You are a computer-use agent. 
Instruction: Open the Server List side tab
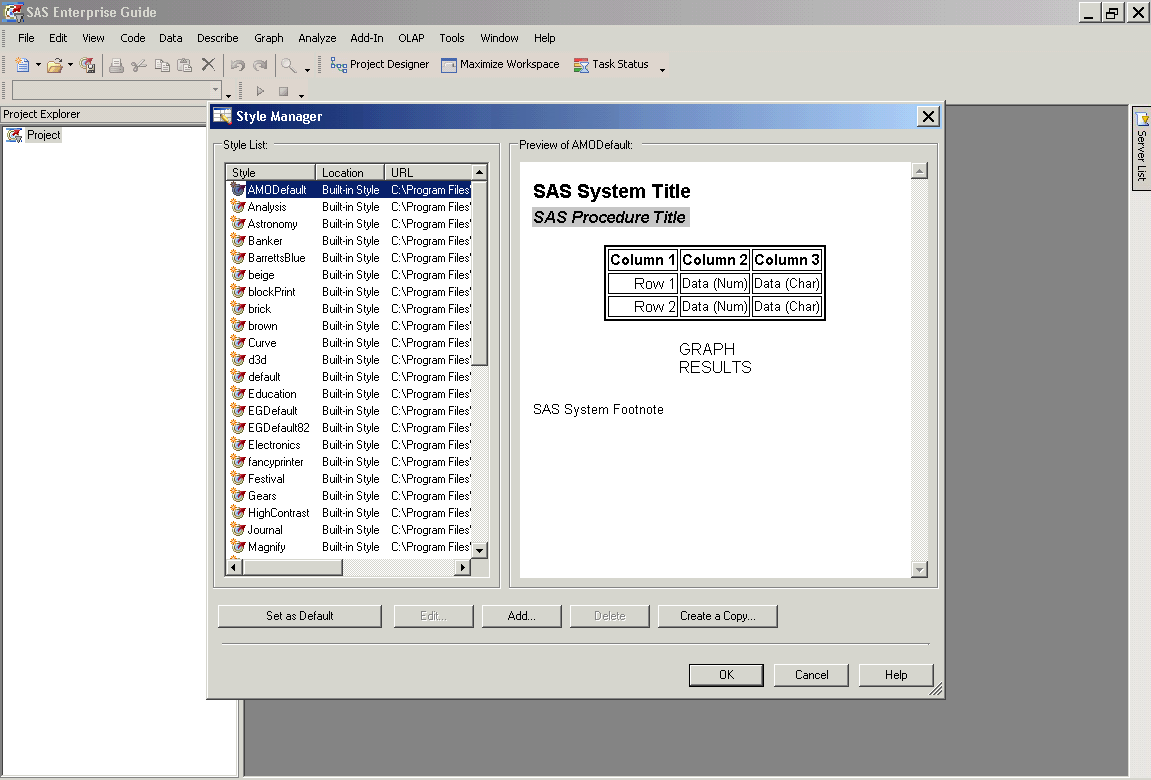(1141, 148)
